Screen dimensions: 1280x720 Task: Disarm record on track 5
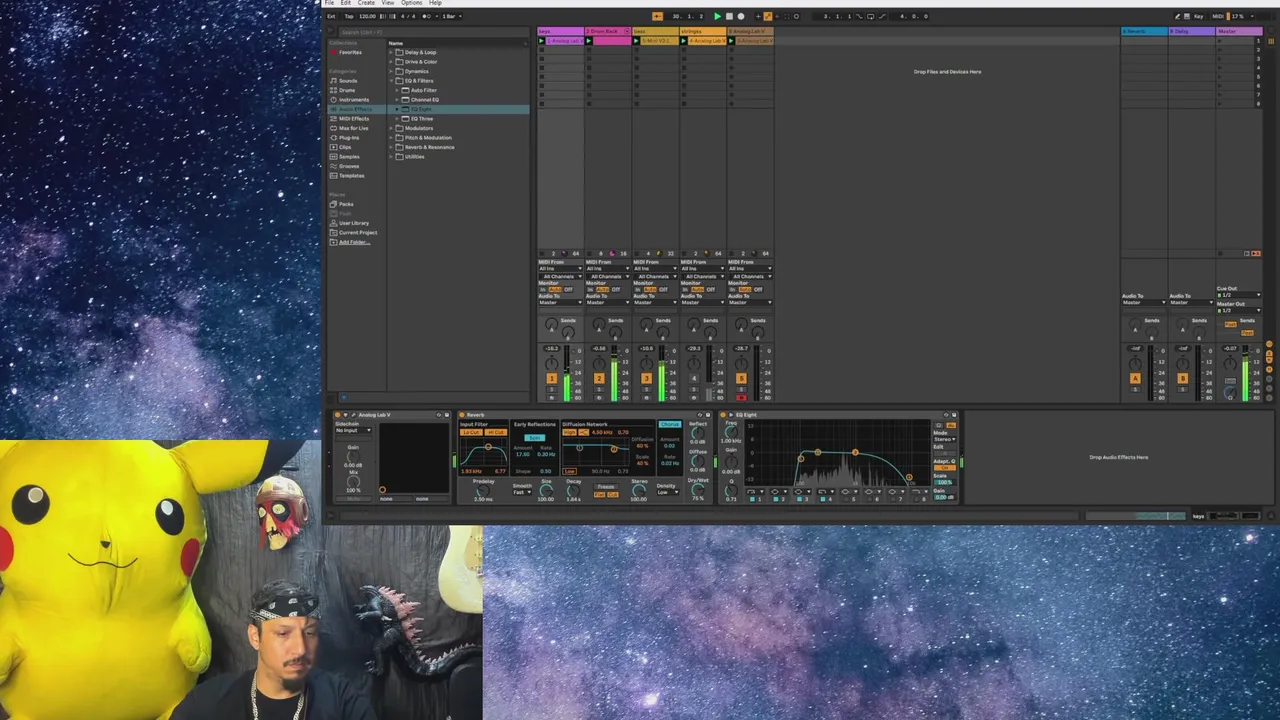click(x=741, y=397)
